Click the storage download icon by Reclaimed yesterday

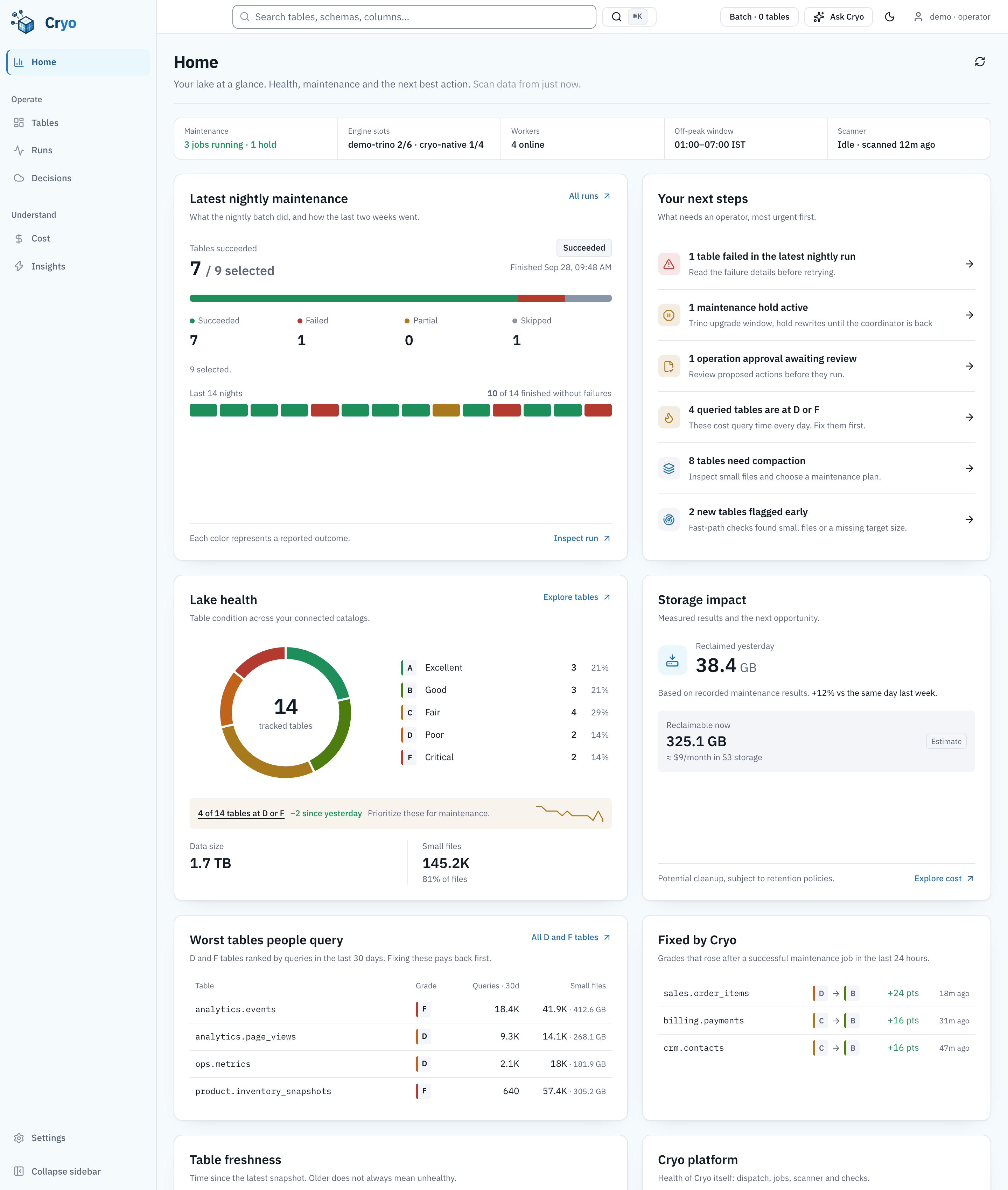click(x=672, y=660)
